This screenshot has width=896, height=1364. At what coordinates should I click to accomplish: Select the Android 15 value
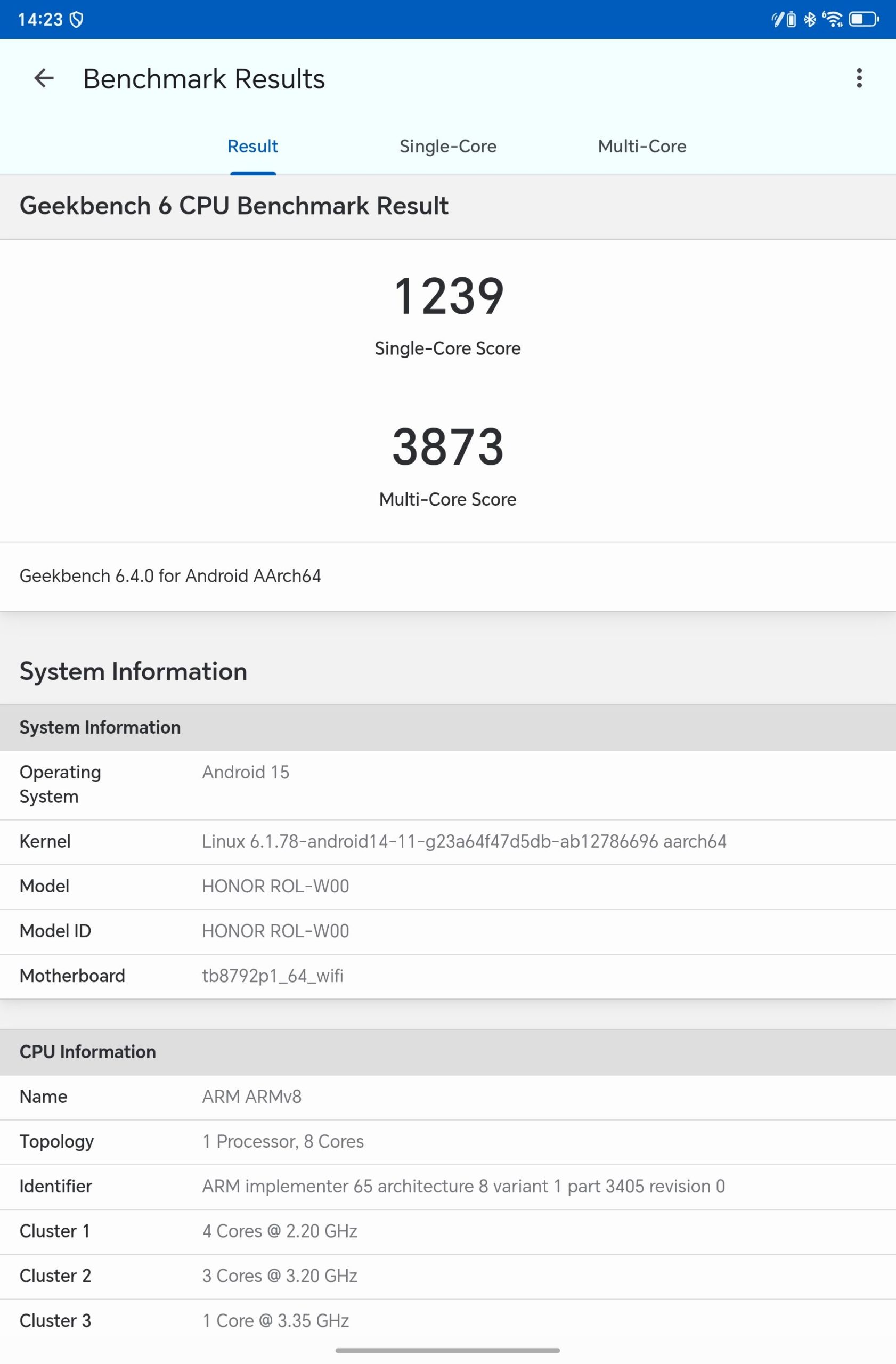[246, 773]
